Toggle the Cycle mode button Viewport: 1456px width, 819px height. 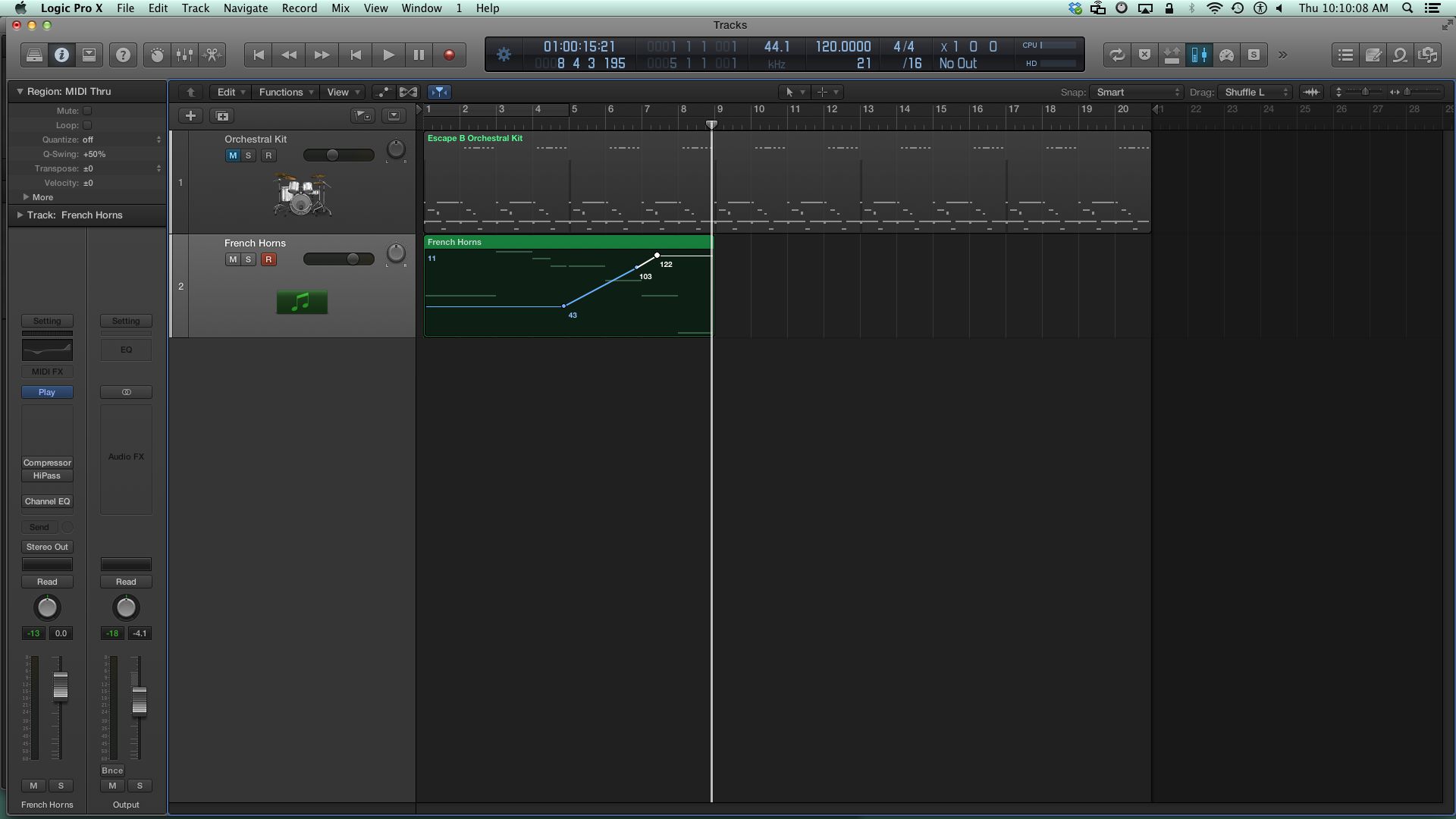tap(1117, 55)
